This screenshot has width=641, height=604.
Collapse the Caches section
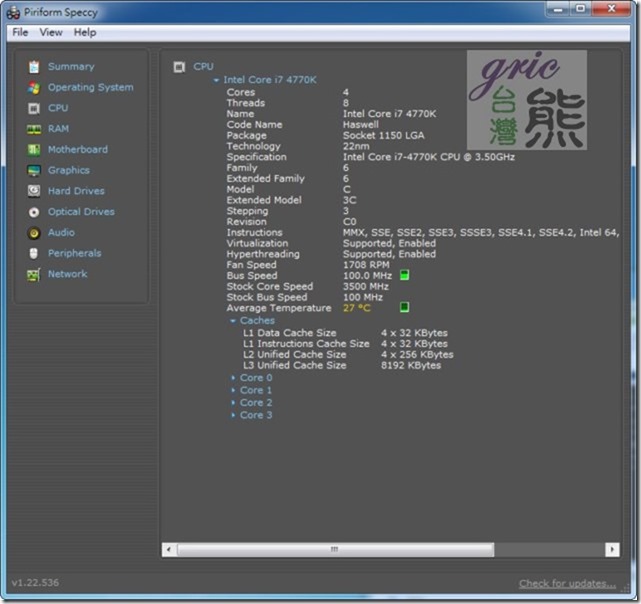[x=233, y=321]
